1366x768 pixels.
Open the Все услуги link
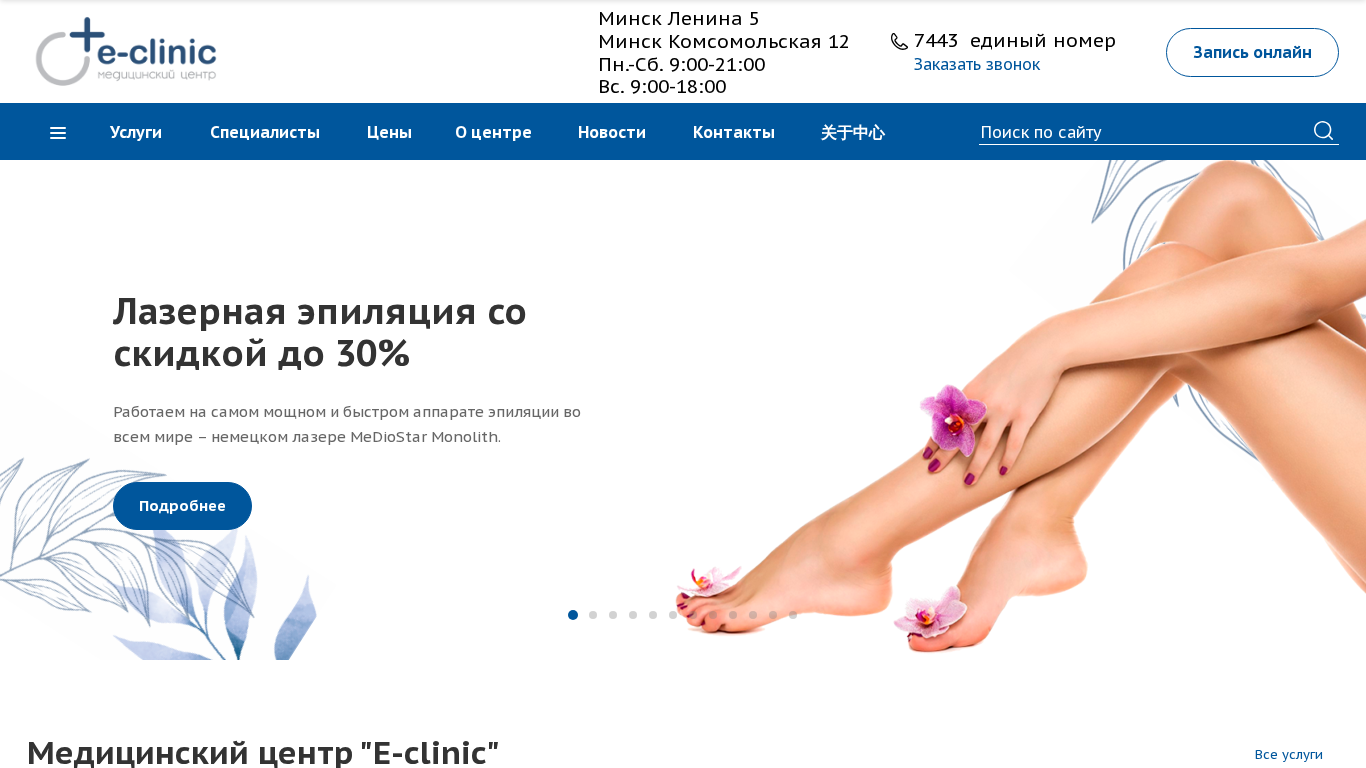tap(1289, 754)
